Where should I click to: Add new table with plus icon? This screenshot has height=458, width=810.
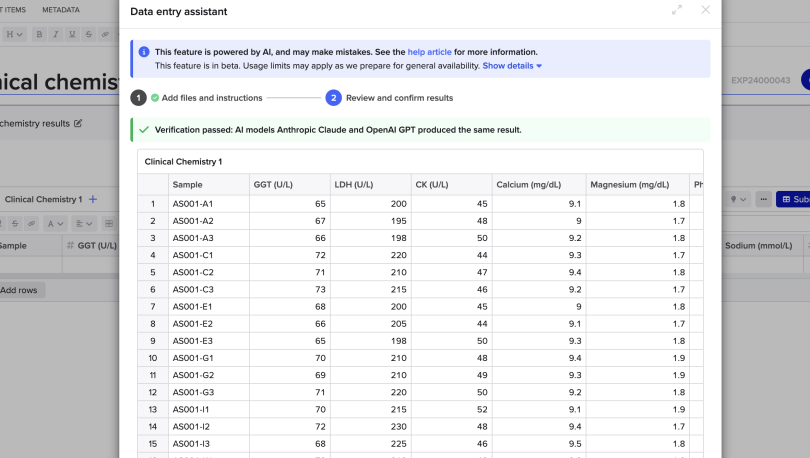(93, 199)
